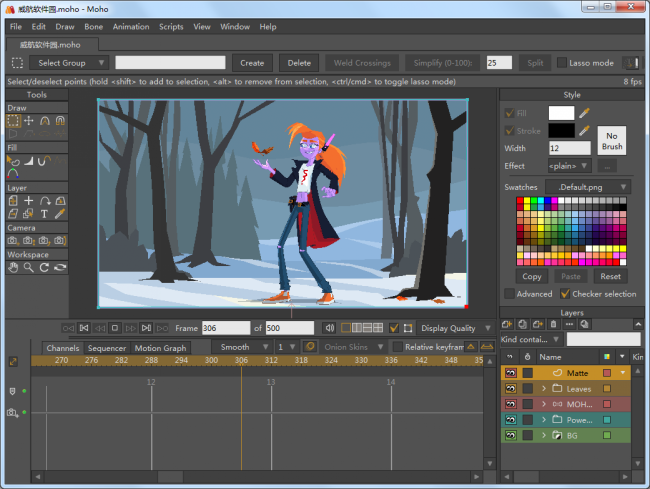Select the Track Camera tool
Image resolution: width=650 pixels, height=489 pixels.
point(13,240)
